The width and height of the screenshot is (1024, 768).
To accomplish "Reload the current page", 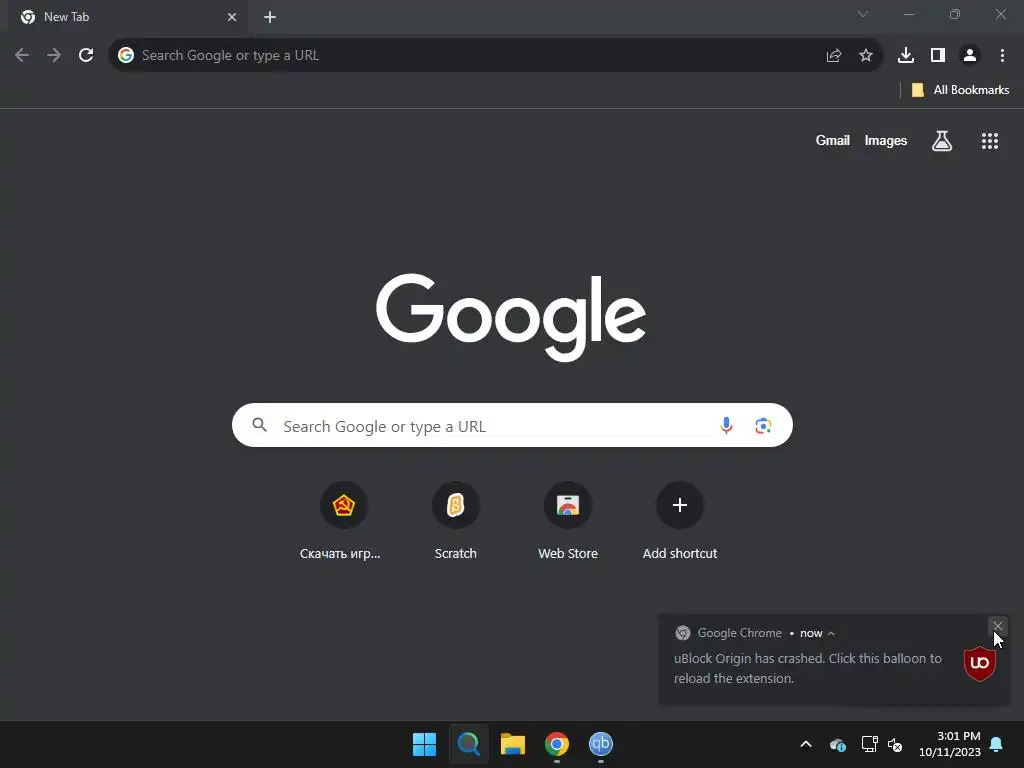I will [86, 56].
